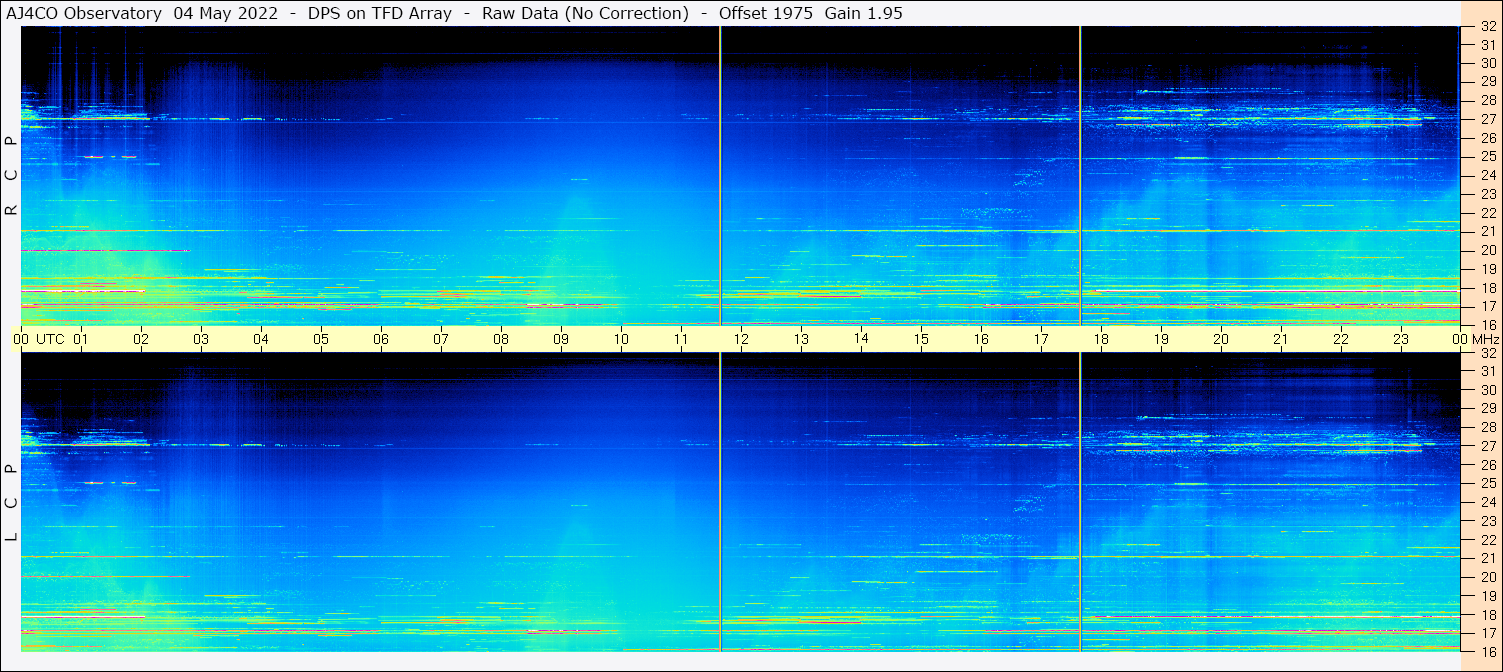1503x672 pixels.
Task: Click 29 MHz on the LCP frequency scale
Action: tap(1487, 409)
